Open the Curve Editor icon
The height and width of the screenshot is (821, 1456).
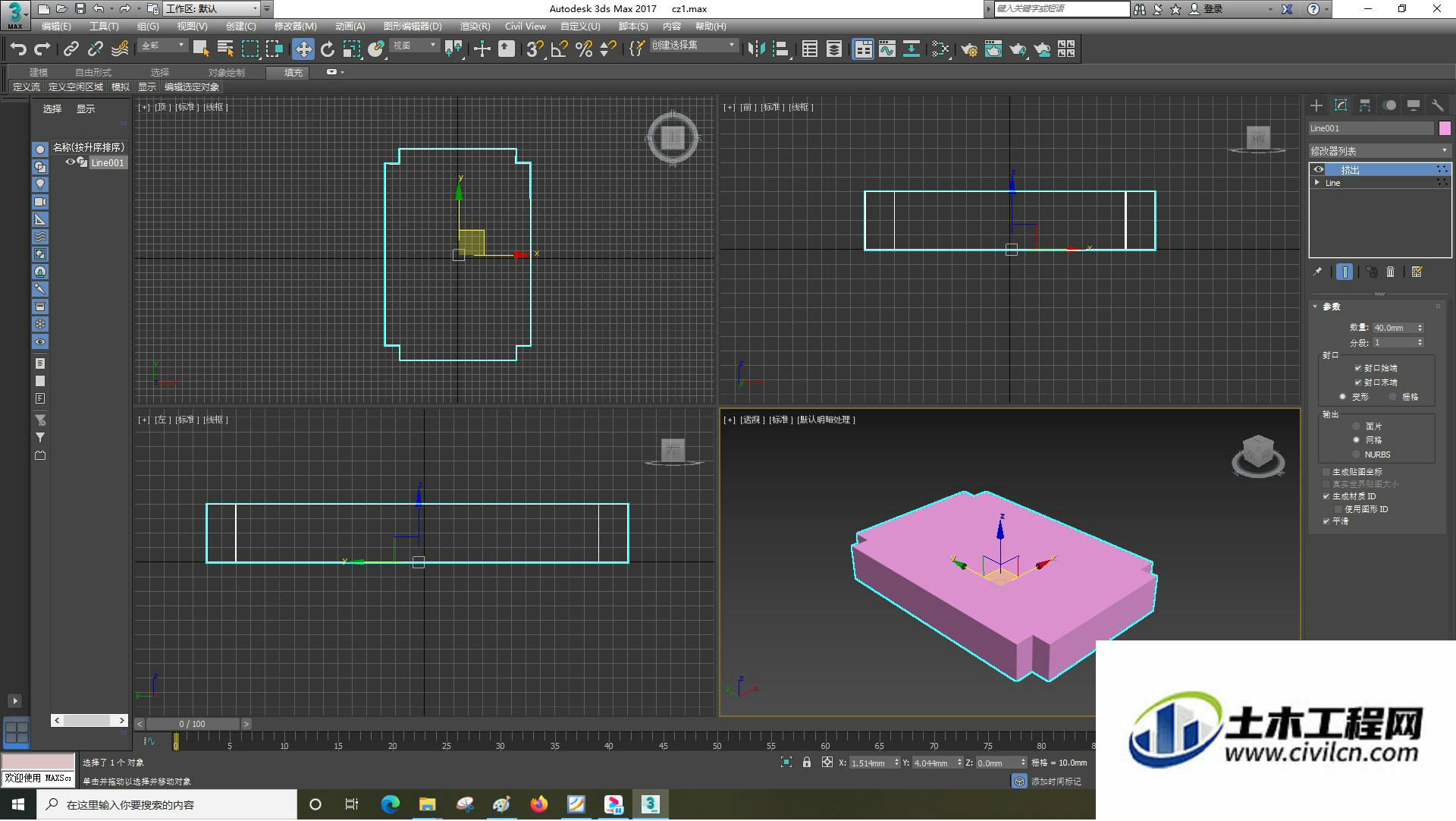(x=887, y=49)
